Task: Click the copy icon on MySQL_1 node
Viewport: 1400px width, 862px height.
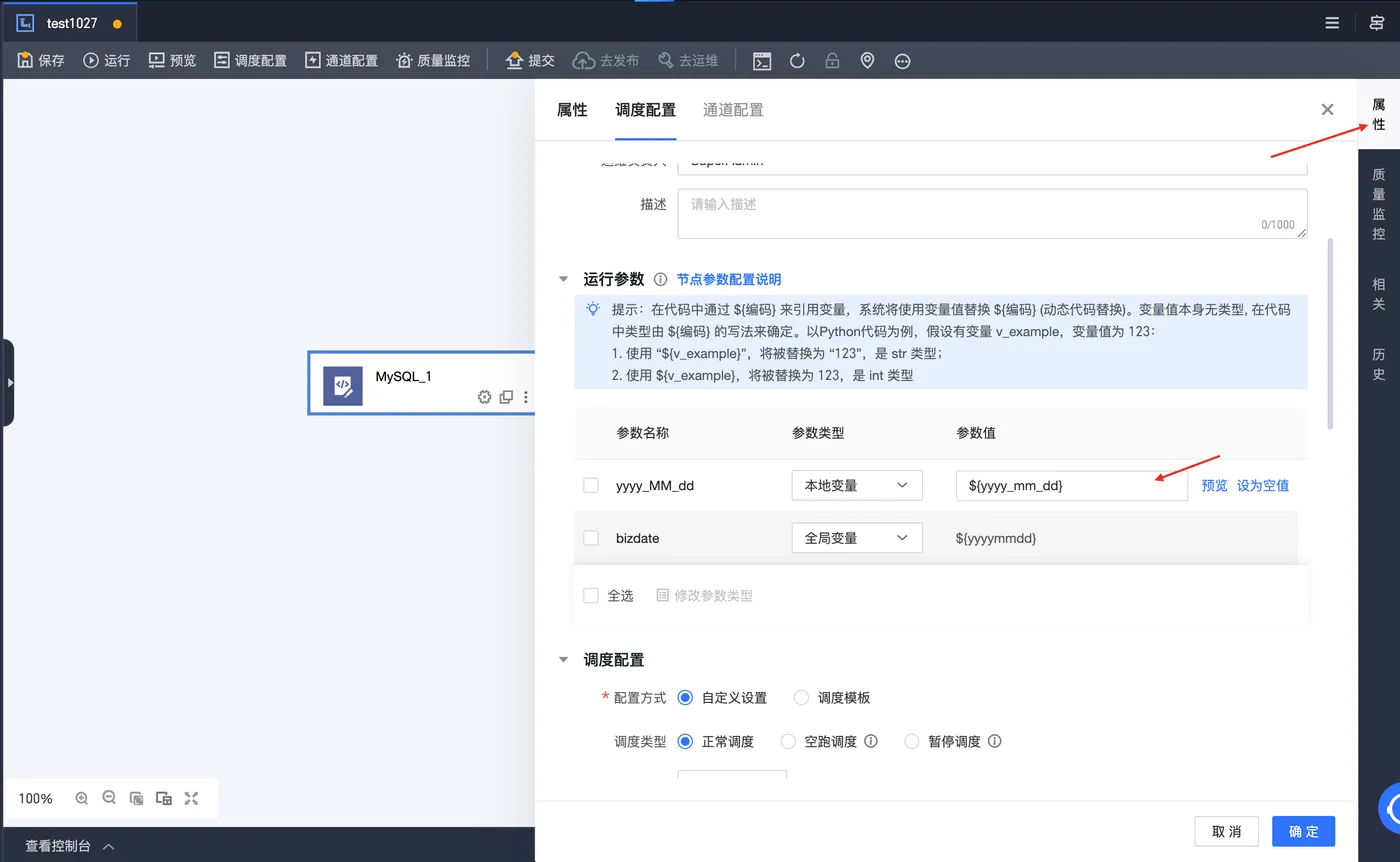Action: point(506,397)
